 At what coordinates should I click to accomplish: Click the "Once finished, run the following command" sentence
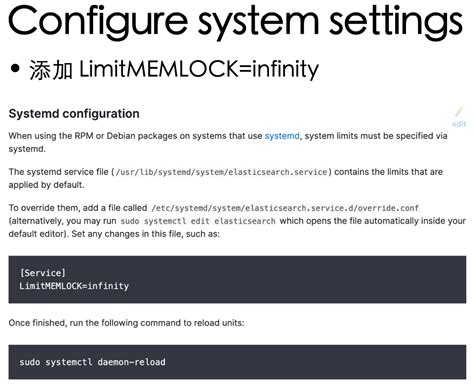tap(126, 323)
